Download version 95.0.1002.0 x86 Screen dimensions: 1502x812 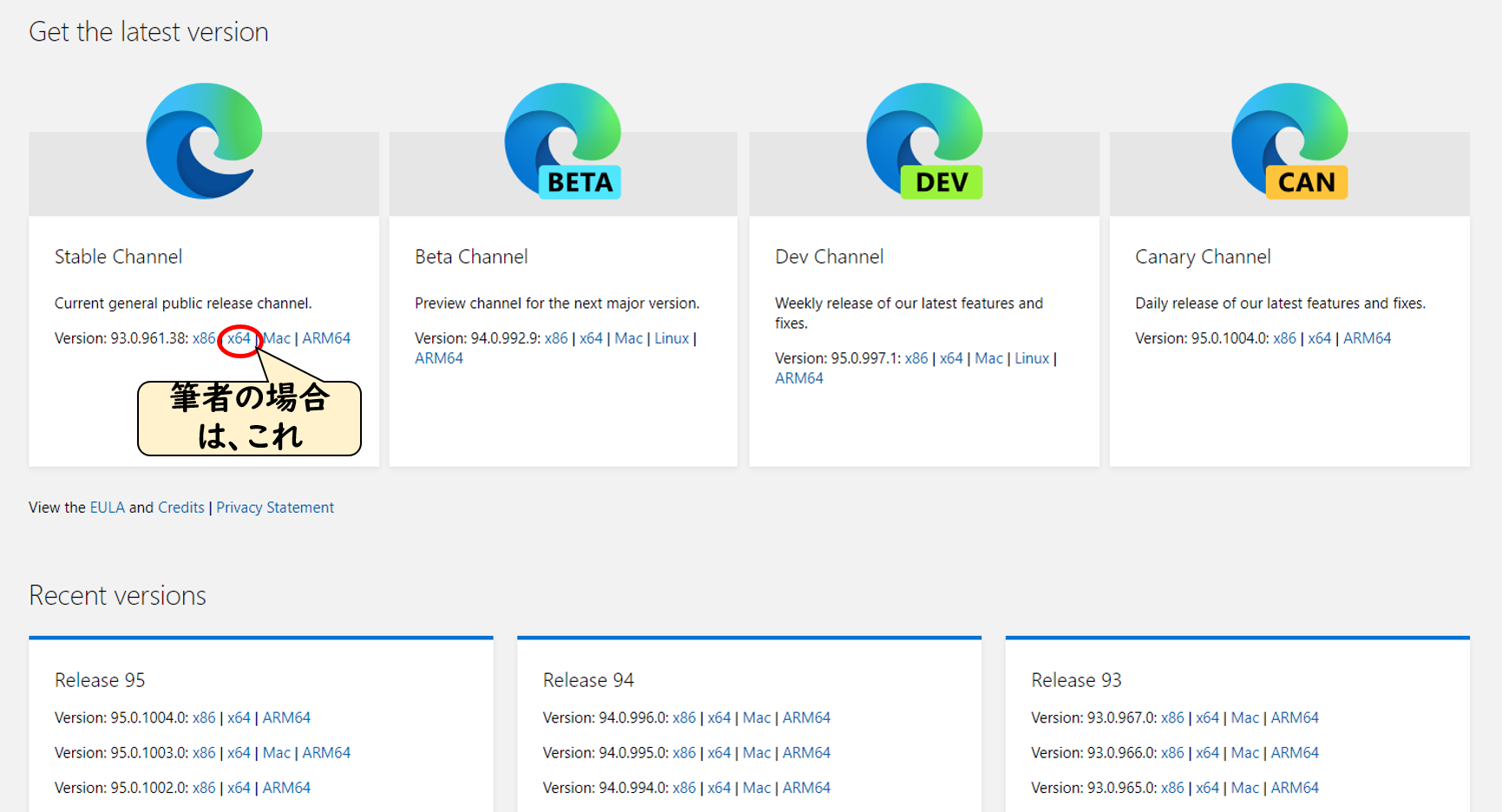[204, 788]
